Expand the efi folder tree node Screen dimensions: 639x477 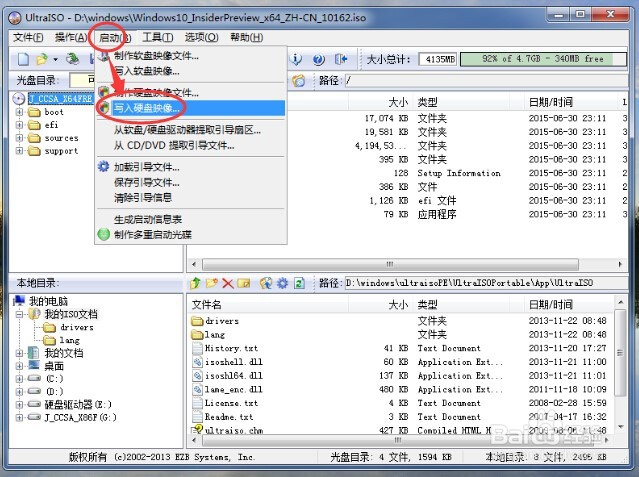click(x=19, y=125)
